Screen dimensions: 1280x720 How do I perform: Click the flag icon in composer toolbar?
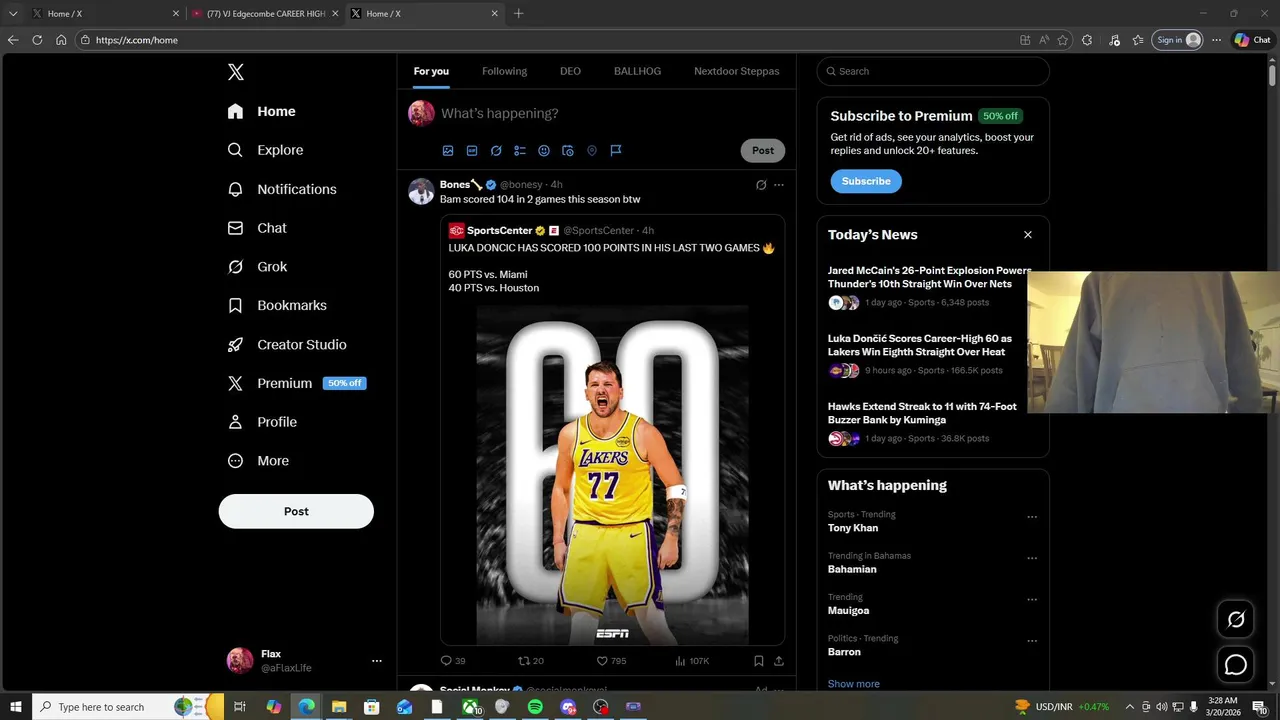[x=616, y=151]
